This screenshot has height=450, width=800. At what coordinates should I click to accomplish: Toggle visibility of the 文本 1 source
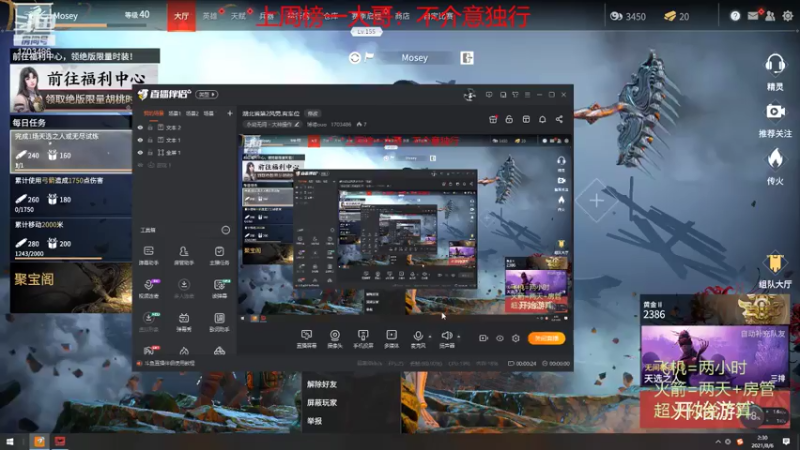pyautogui.click(x=140, y=140)
